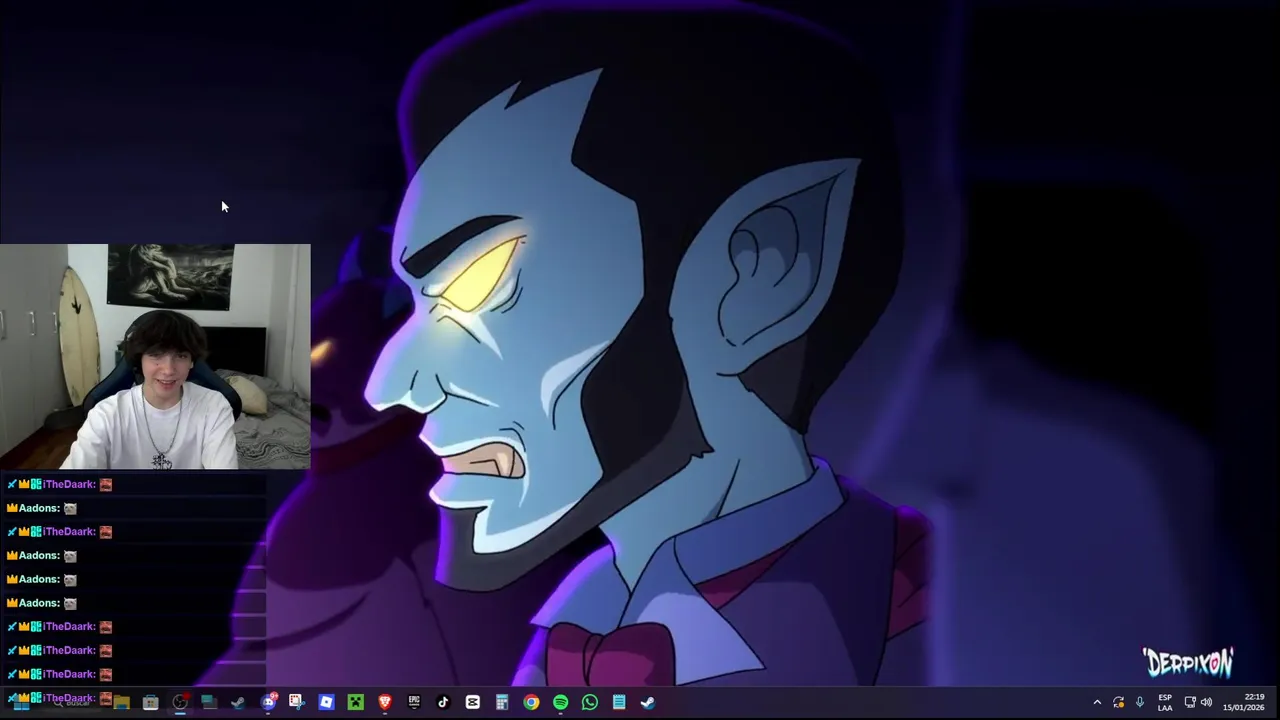Open the Calculator taskbar icon
The image size is (1280, 720).
(502, 702)
